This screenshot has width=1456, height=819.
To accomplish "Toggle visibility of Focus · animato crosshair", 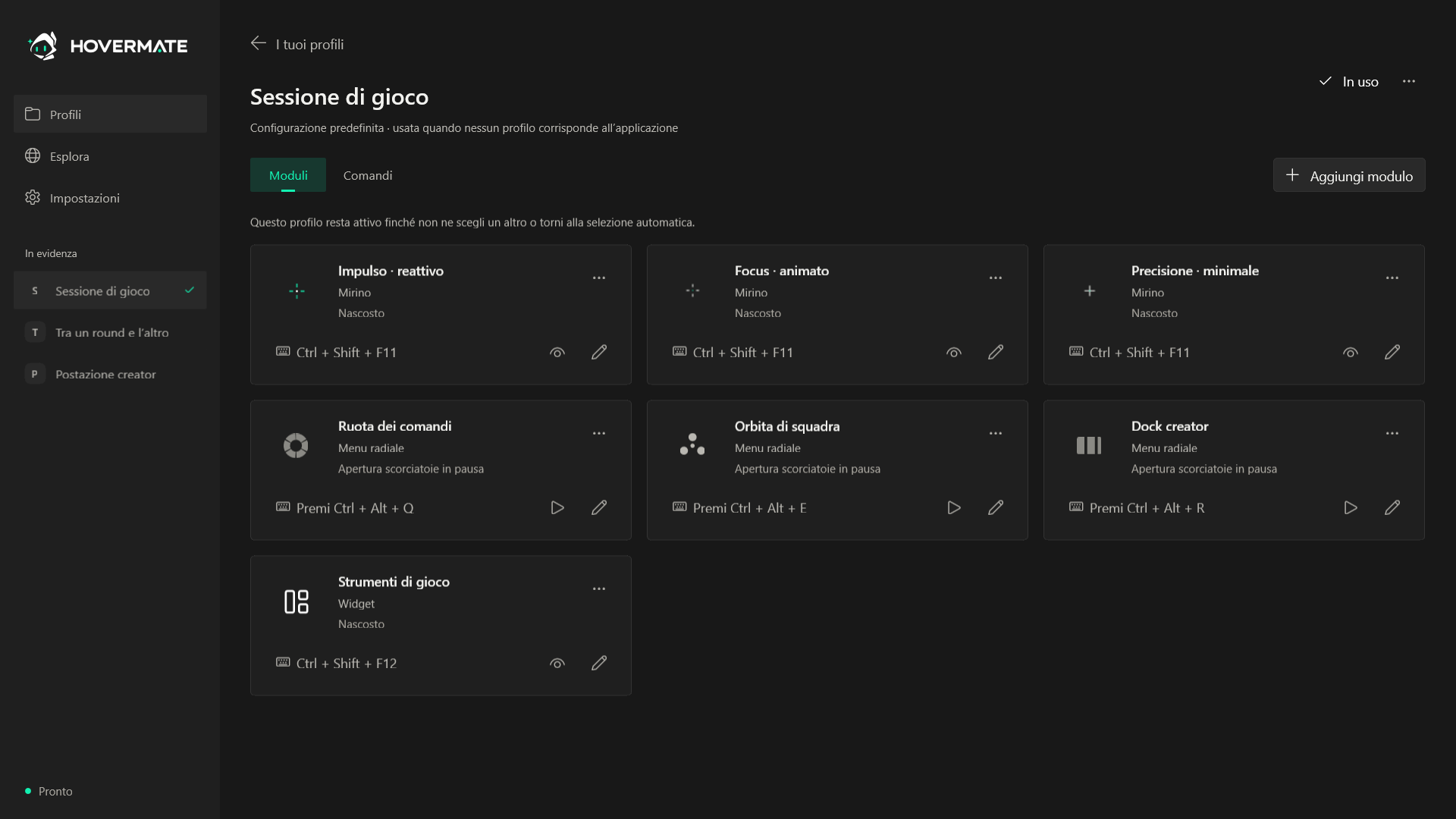I will pos(954,352).
